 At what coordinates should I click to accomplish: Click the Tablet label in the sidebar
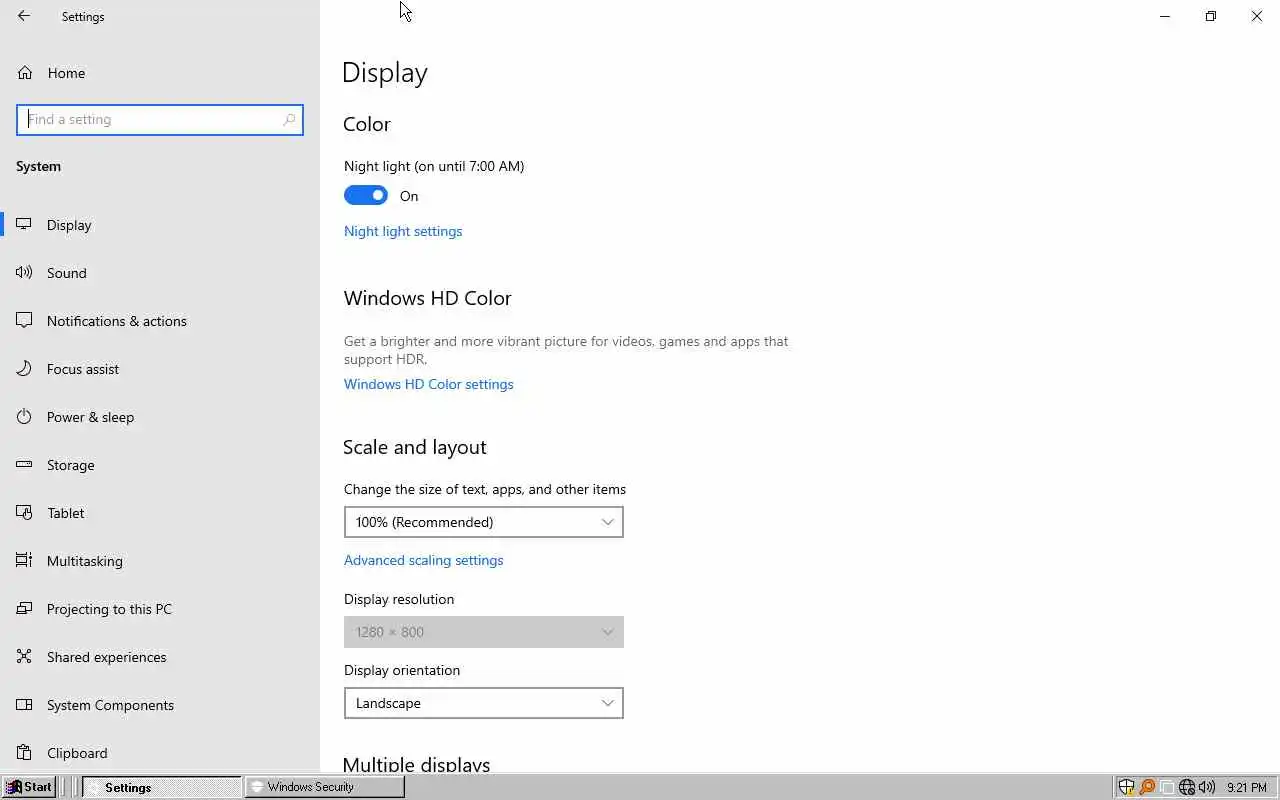[x=66, y=513]
